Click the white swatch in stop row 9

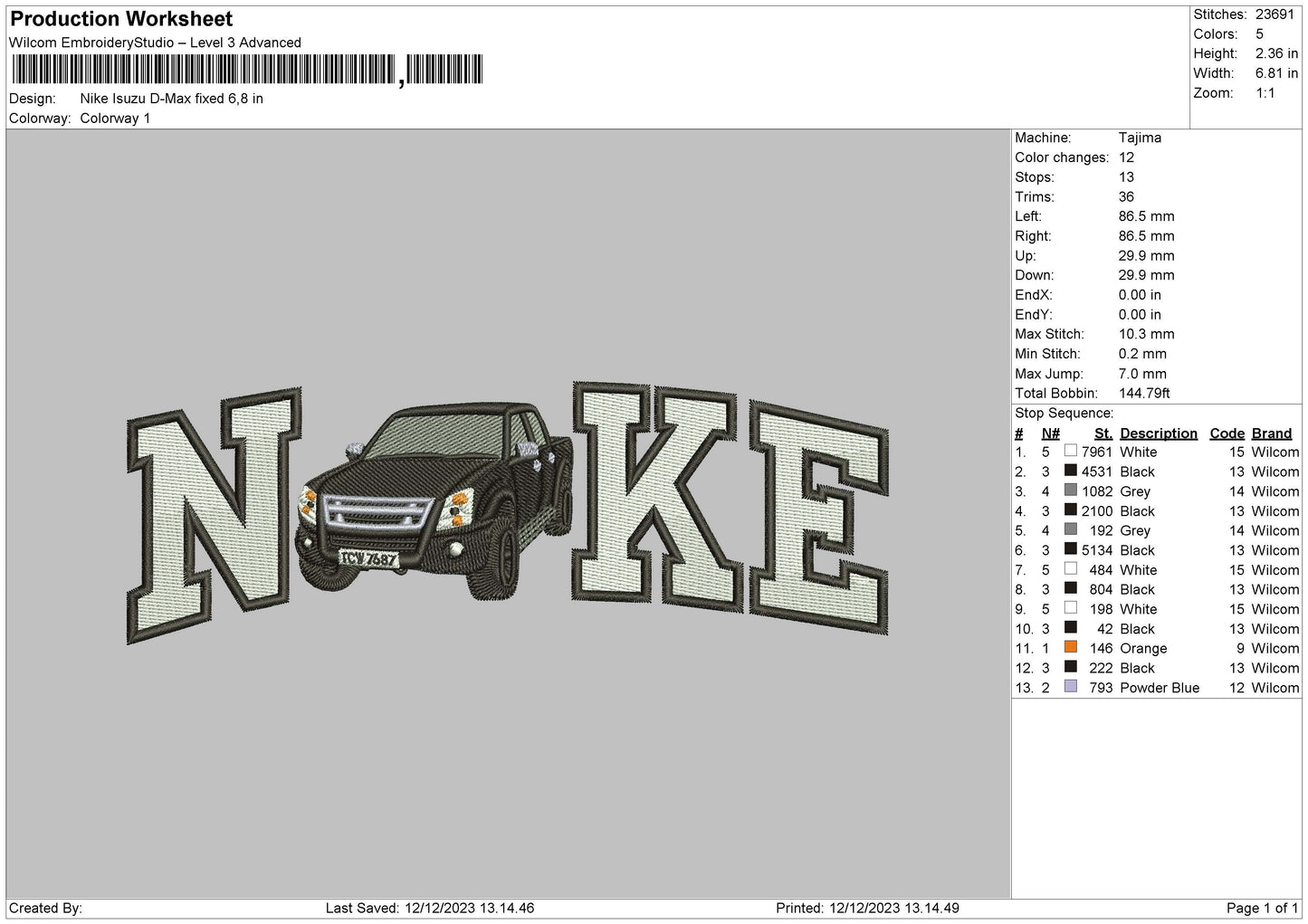pyautogui.click(x=1071, y=608)
